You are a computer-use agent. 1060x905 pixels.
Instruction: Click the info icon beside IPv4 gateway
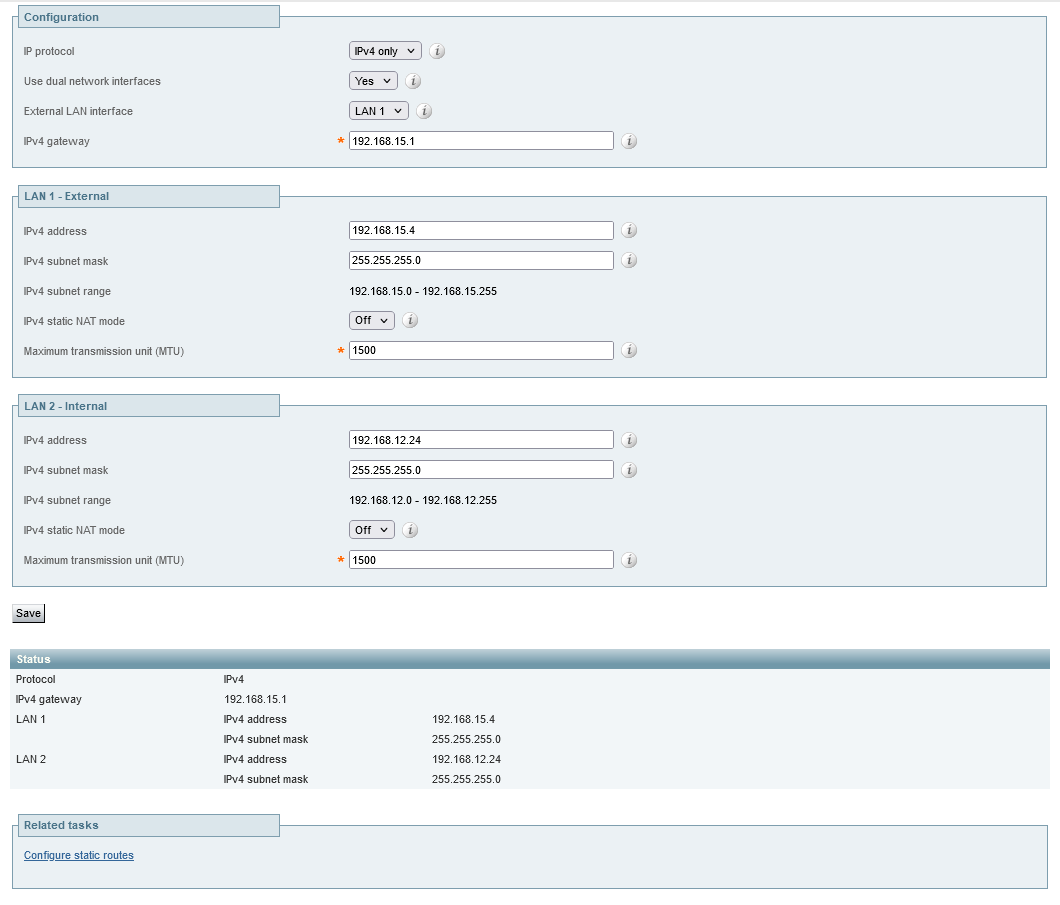(629, 141)
